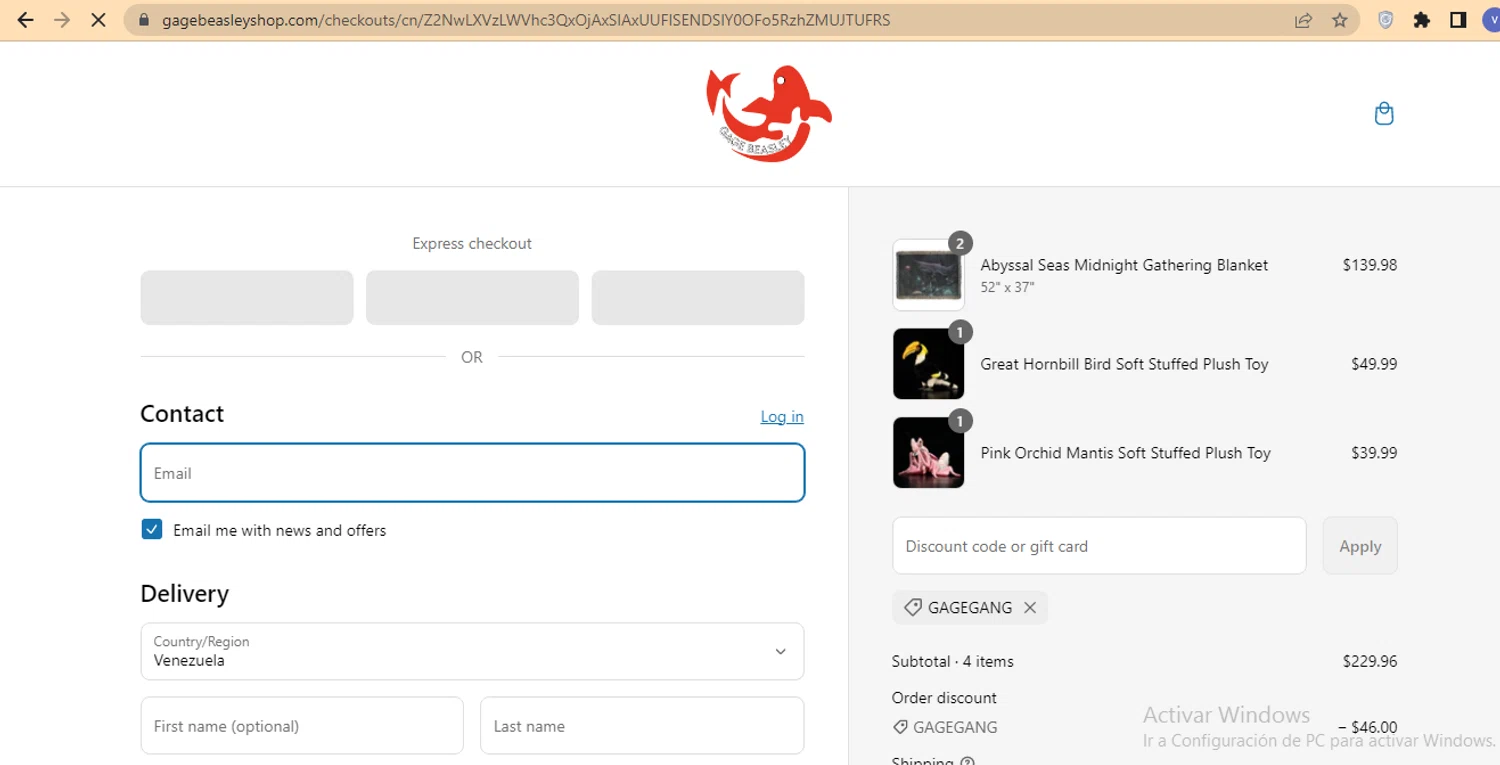Click the $39.99 mantis price
This screenshot has width=1500, height=765.
[x=1374, y=453]
